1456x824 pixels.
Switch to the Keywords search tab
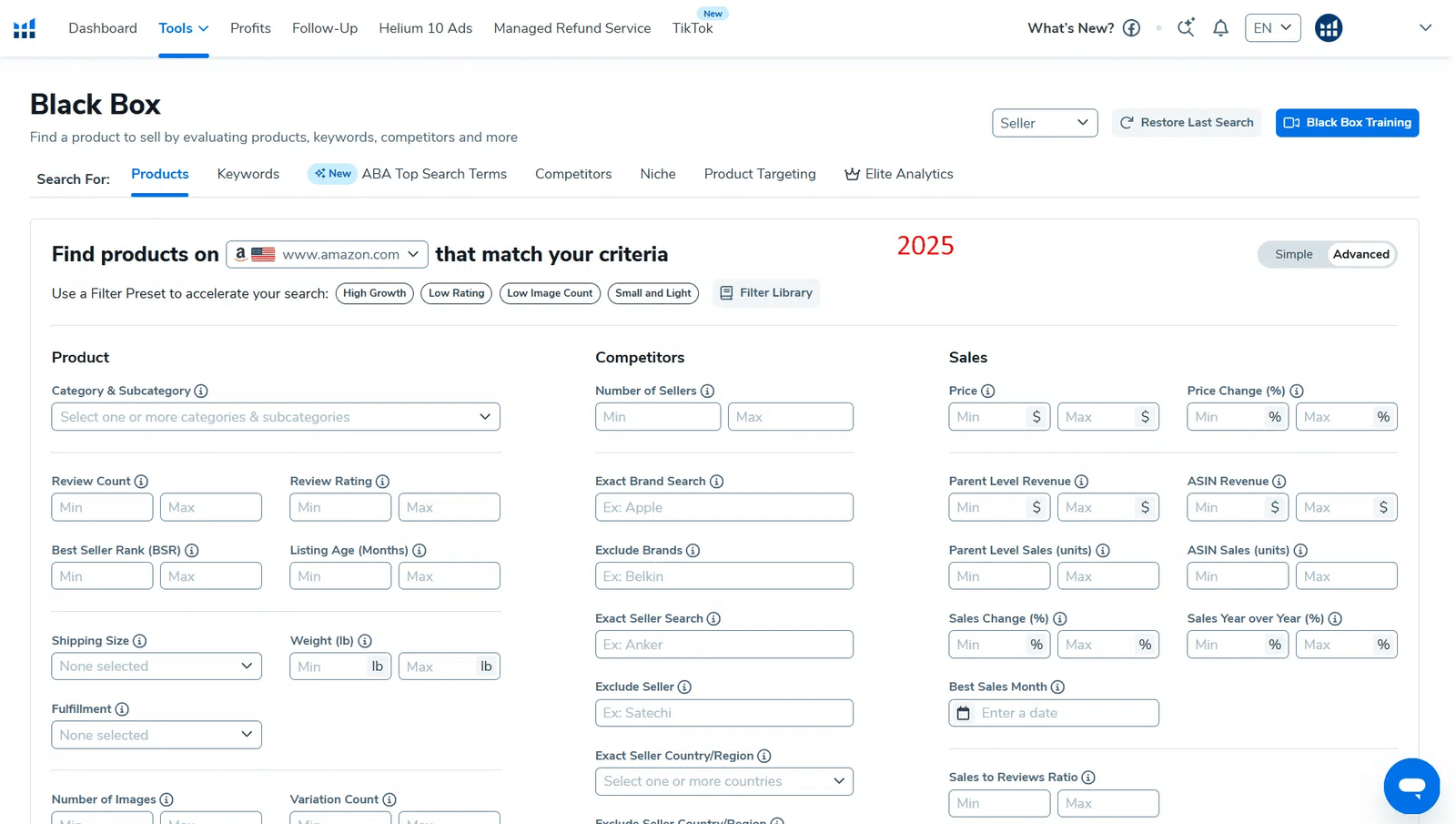(248, 174)
